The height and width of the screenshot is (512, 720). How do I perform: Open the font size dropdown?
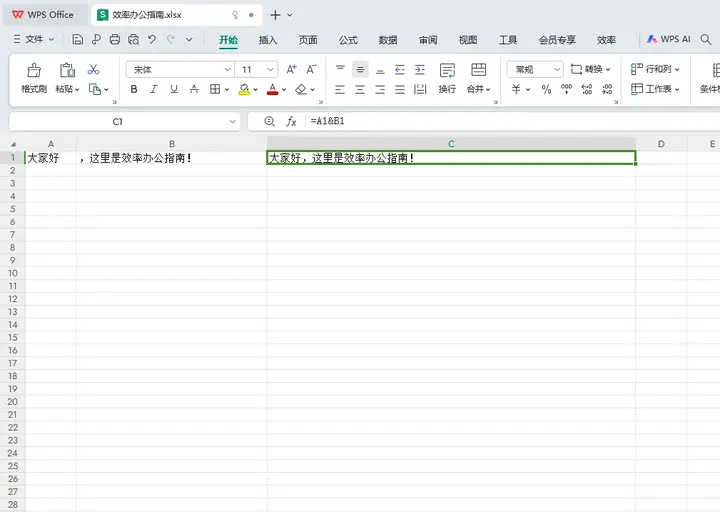(270, 69)
